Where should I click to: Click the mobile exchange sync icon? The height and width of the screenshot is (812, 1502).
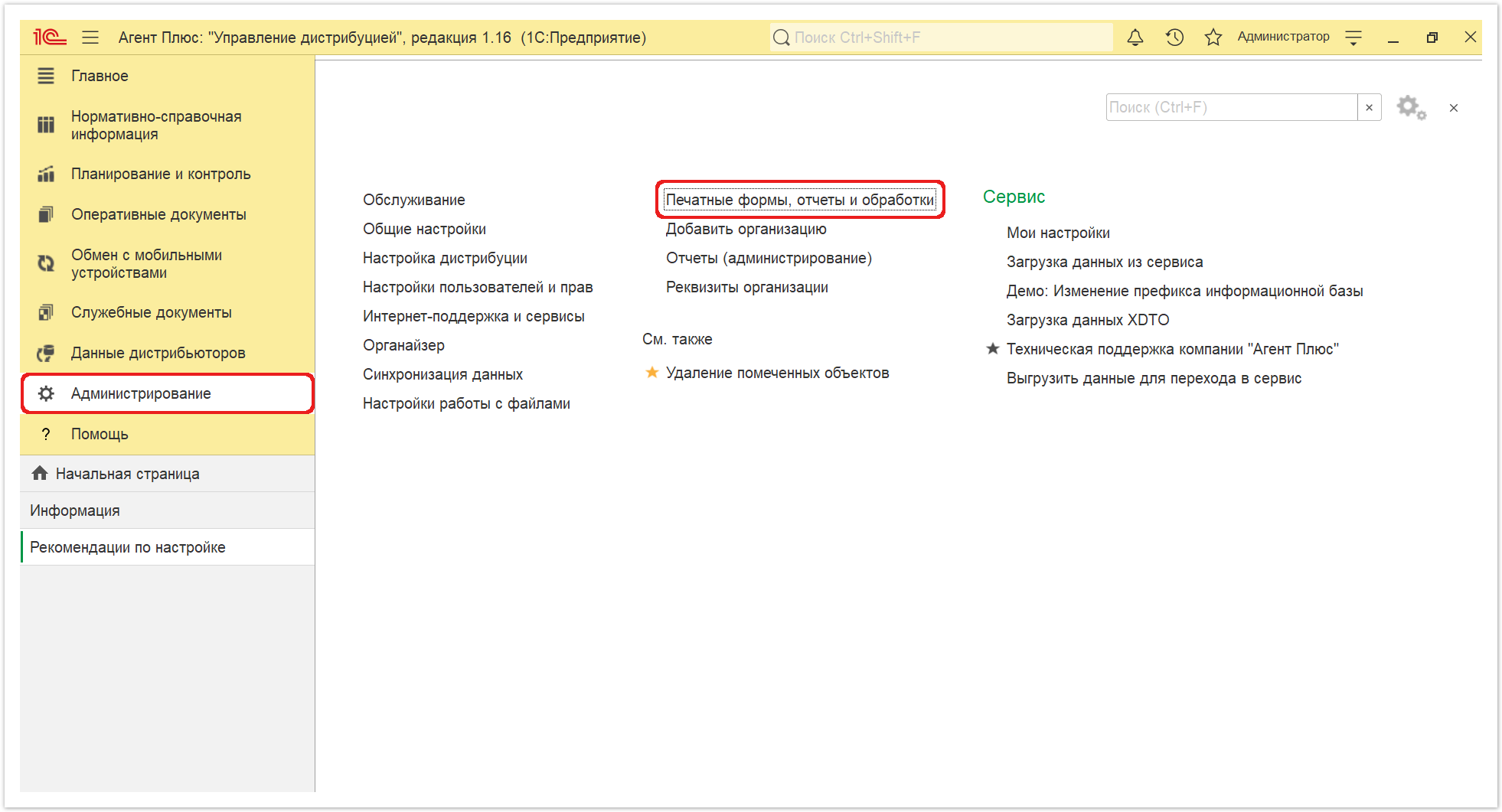(46, 263)
